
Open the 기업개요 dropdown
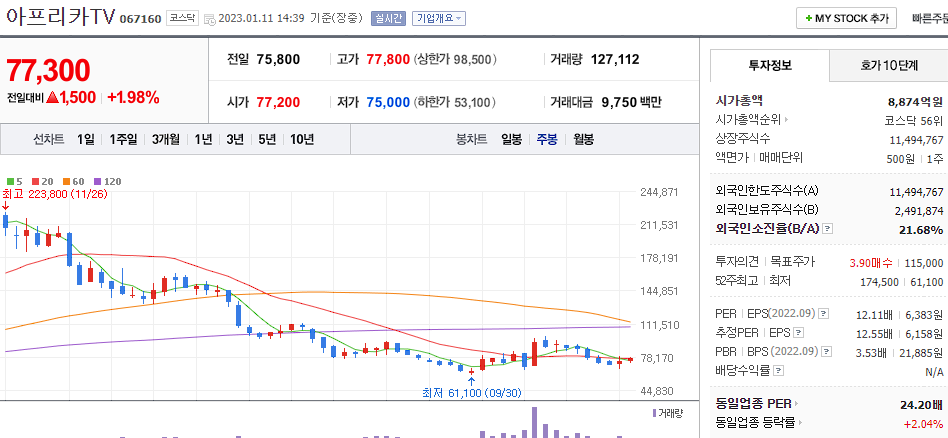pyautogui.click(x=439, y=18)
